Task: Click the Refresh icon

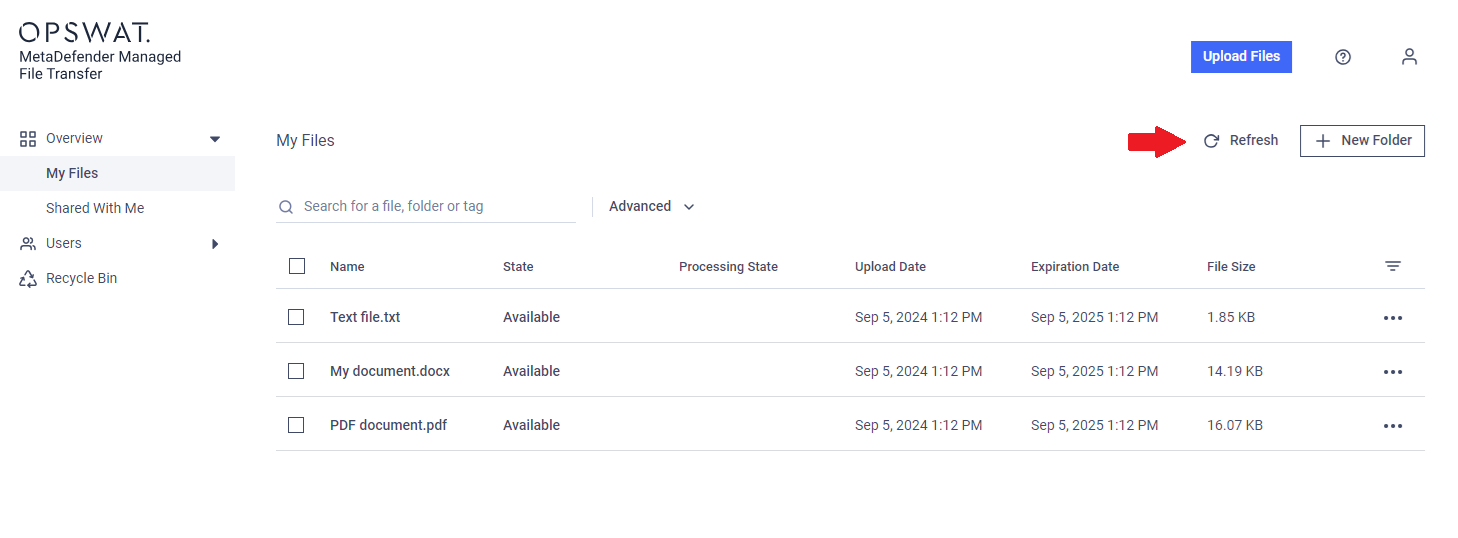Action: [1211, 141]
